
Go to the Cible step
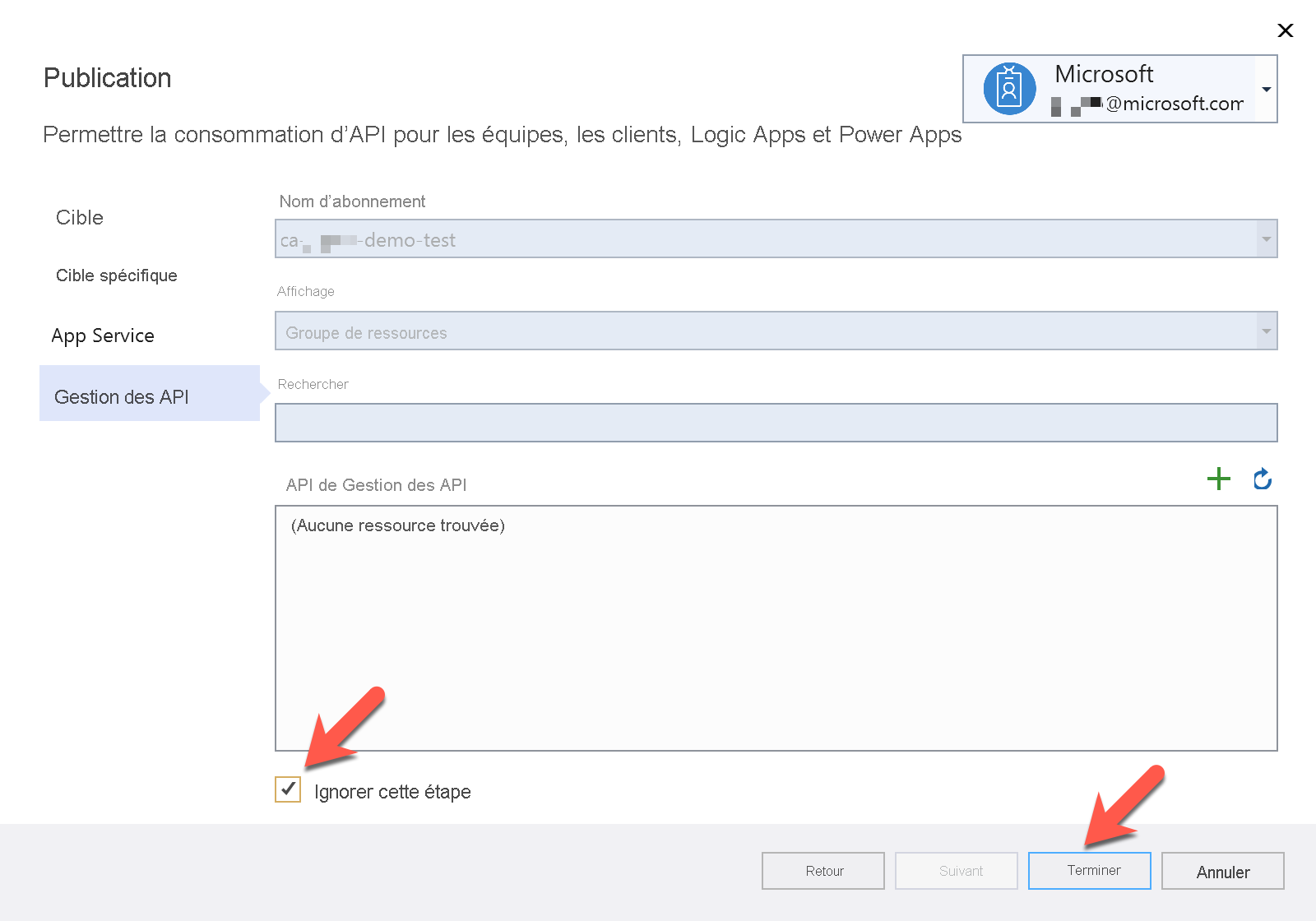click(80, 218)
